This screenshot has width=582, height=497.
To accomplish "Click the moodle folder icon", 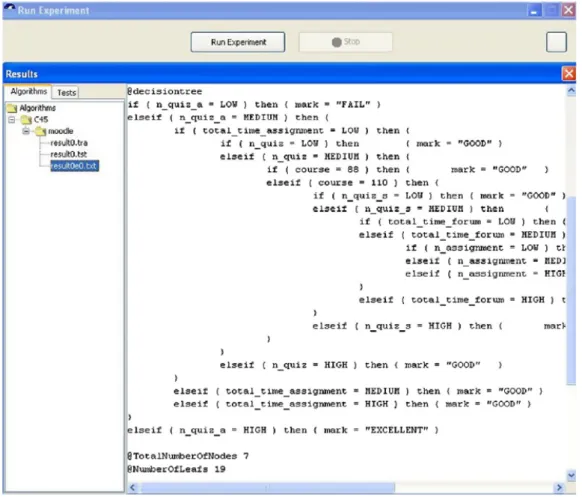I will tap(41, 131).
